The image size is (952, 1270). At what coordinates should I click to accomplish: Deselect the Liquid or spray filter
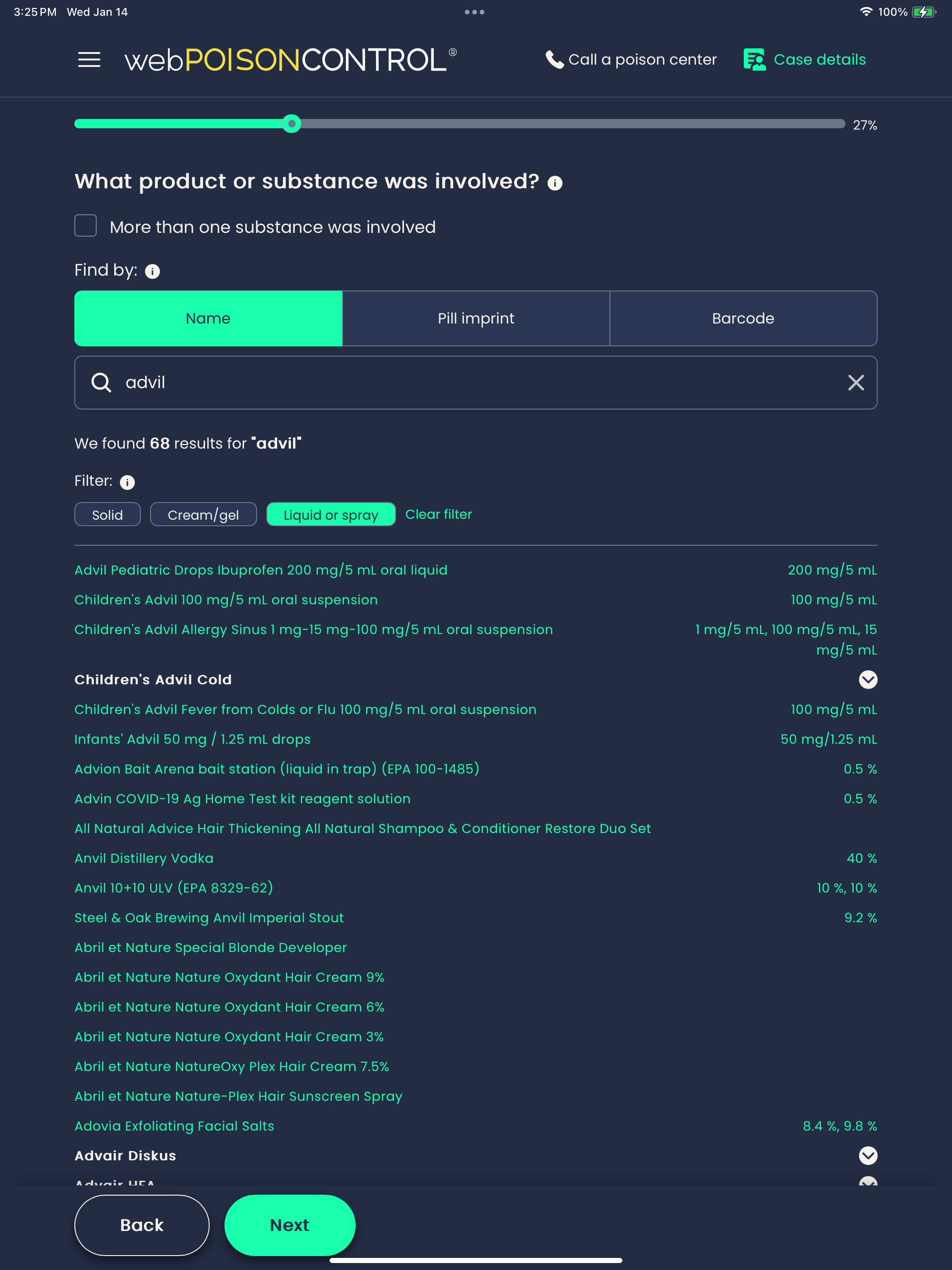(331, 515)
